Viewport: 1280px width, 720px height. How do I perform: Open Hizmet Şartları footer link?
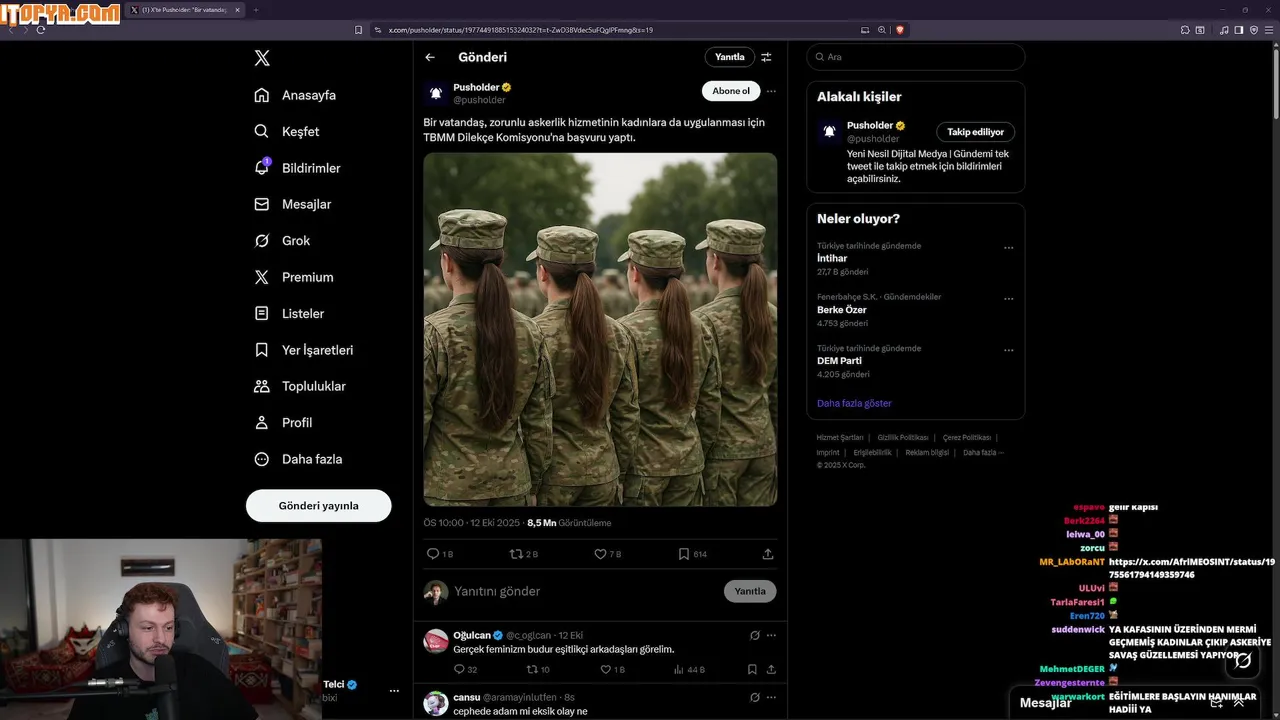click(840, 438)
